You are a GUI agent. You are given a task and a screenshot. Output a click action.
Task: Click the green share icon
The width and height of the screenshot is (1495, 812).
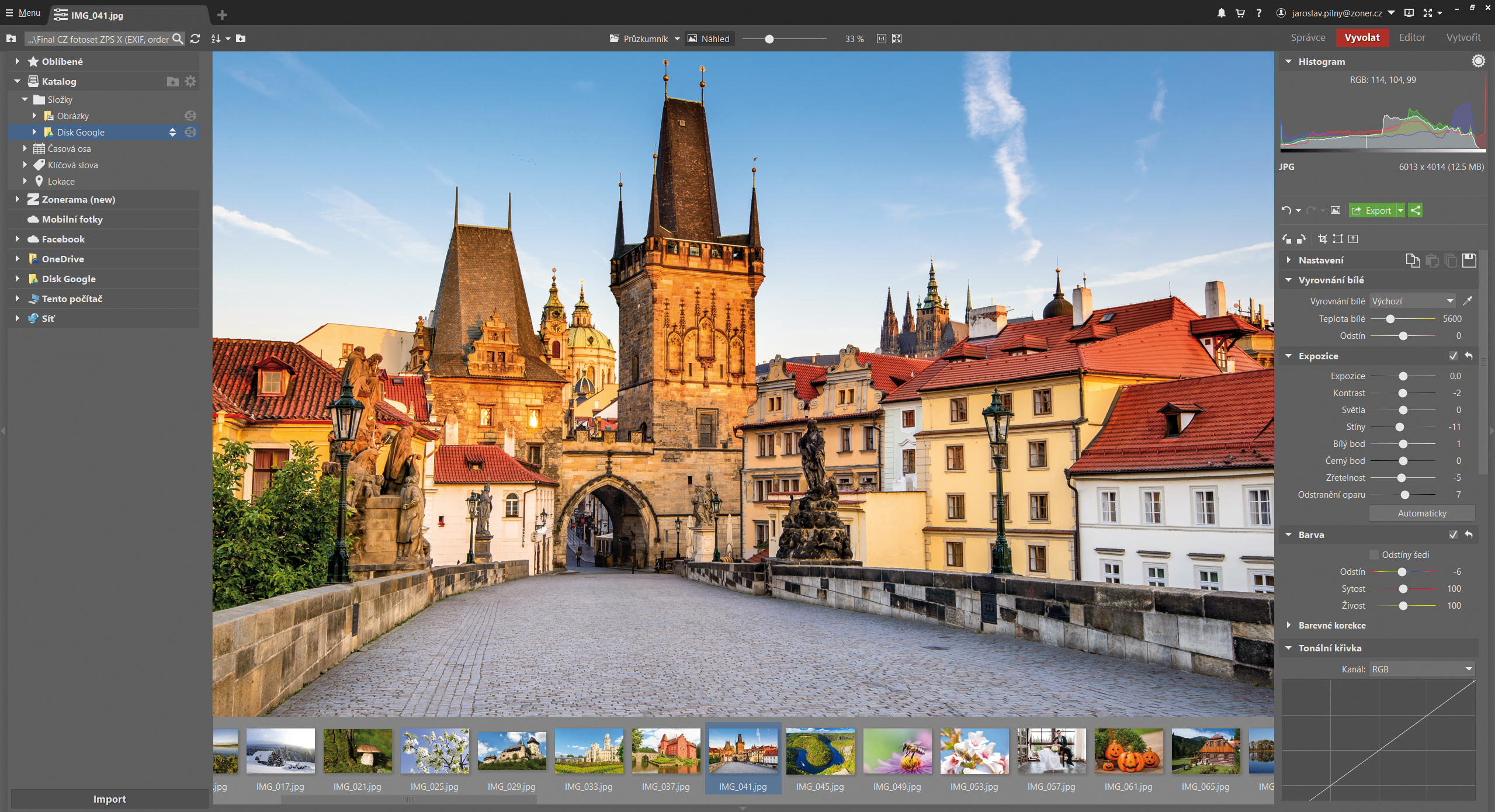(1415, 210)
